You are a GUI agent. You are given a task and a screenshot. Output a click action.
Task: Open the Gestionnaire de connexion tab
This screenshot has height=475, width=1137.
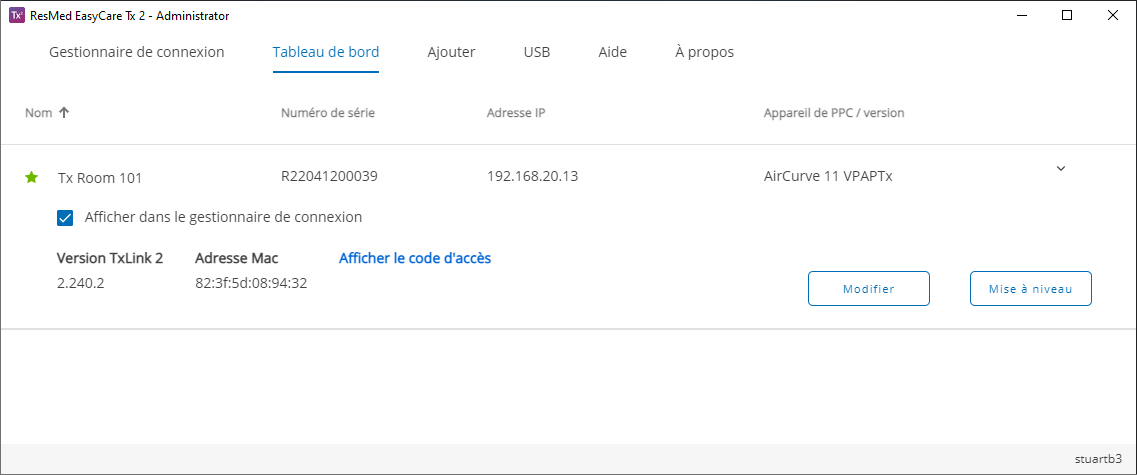(136, 52)
